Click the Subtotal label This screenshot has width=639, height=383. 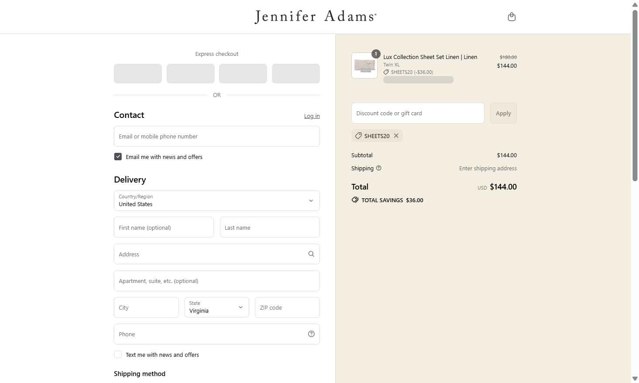(362, 155)
